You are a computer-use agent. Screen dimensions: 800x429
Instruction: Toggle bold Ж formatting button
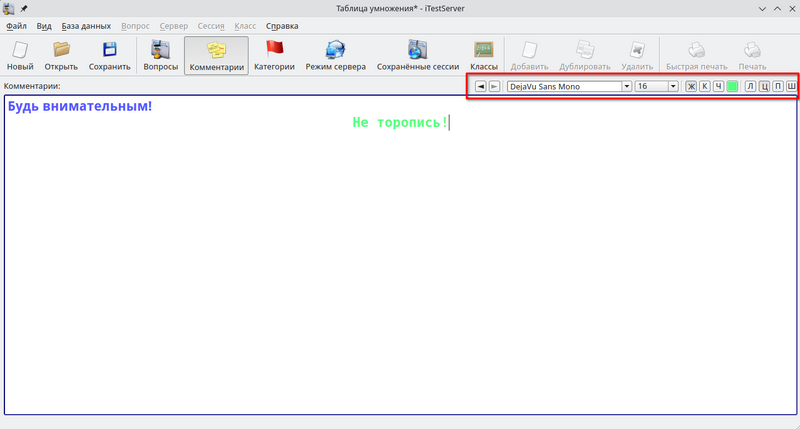click(691, 87)
